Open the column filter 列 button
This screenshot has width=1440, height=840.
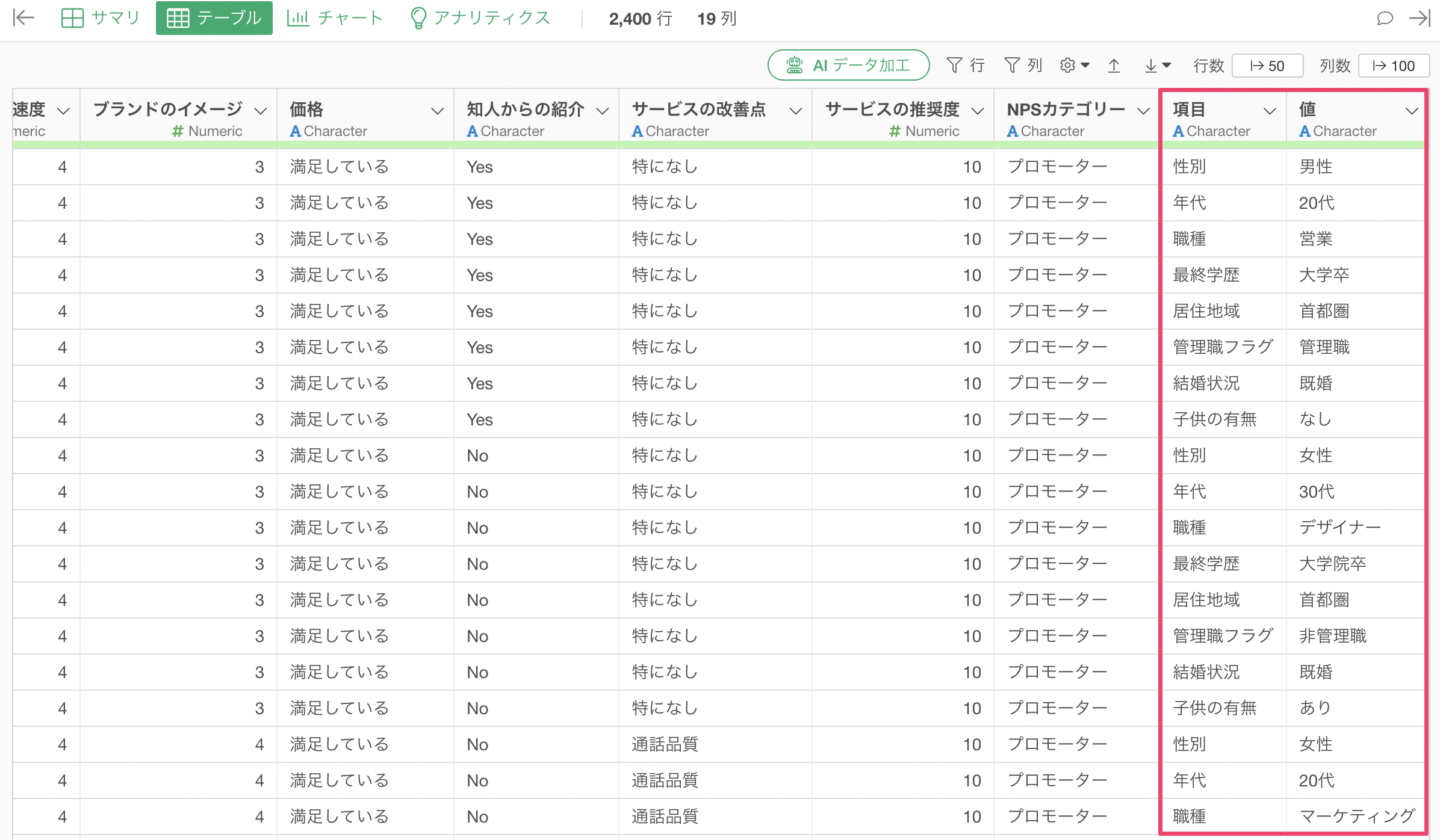tap(1023, 65)
